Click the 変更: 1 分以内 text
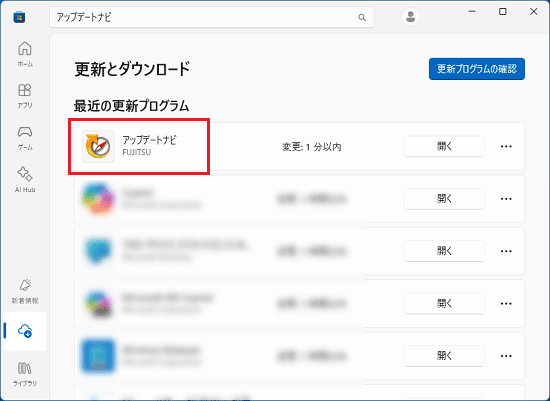550x401 pixels. [x=311, y=147]
